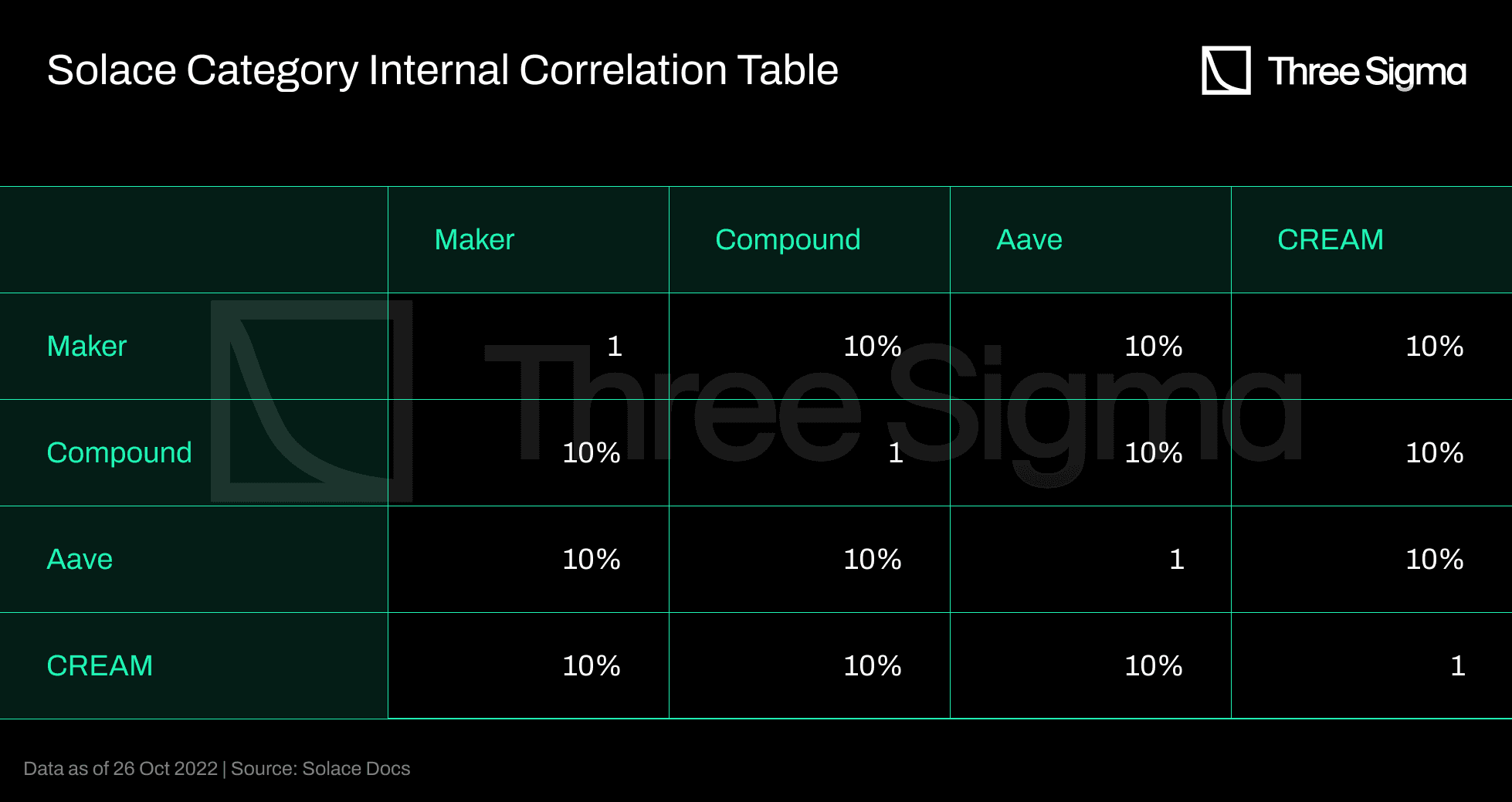This screenshot has width=1512, height=802.
Task: Select the Maker column header
Action: (474, 240)
